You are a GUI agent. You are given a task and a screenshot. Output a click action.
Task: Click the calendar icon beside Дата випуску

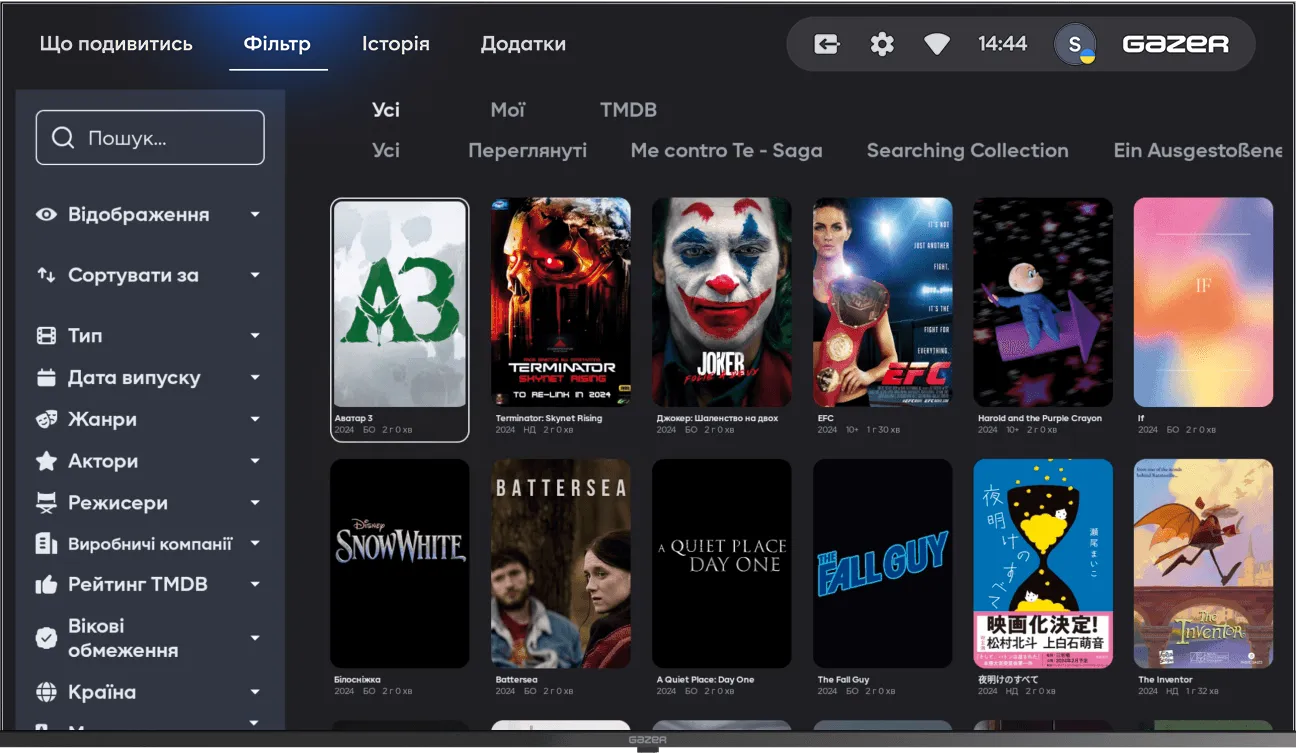pos(46,378)
